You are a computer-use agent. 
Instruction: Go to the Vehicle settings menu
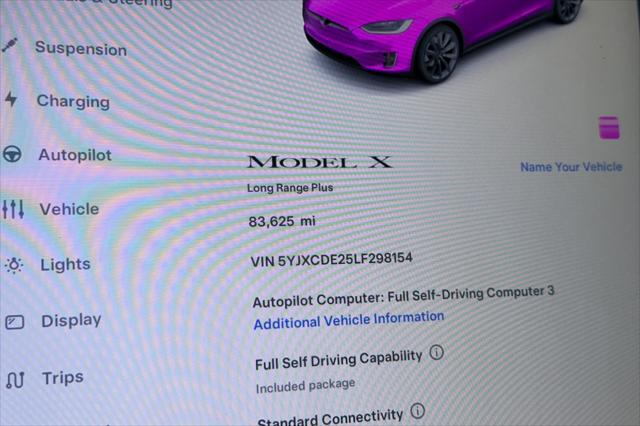coord(69,209)
